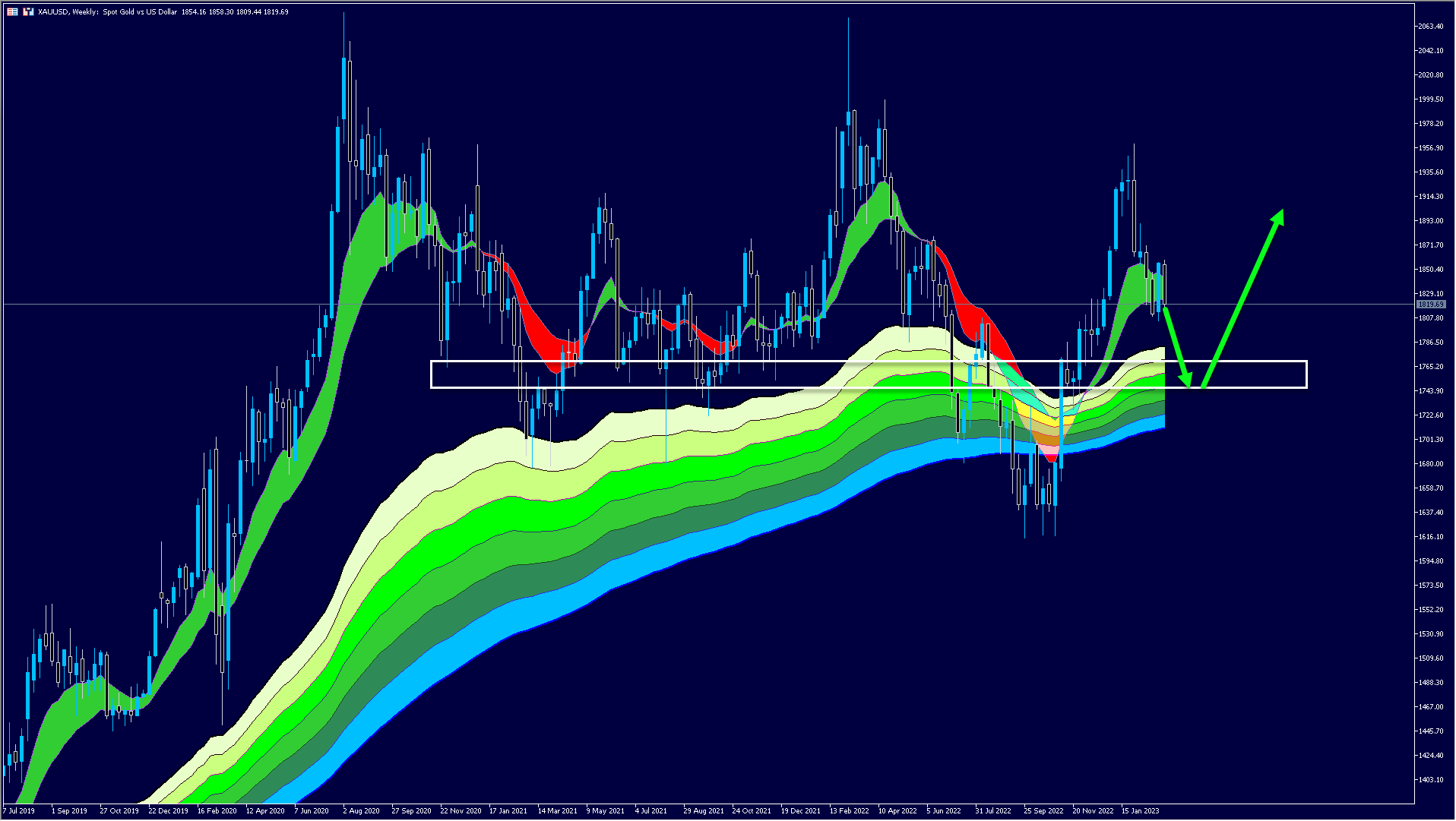
Task: Click the 1701.30 price scale label
Action: click(1430, 440)
